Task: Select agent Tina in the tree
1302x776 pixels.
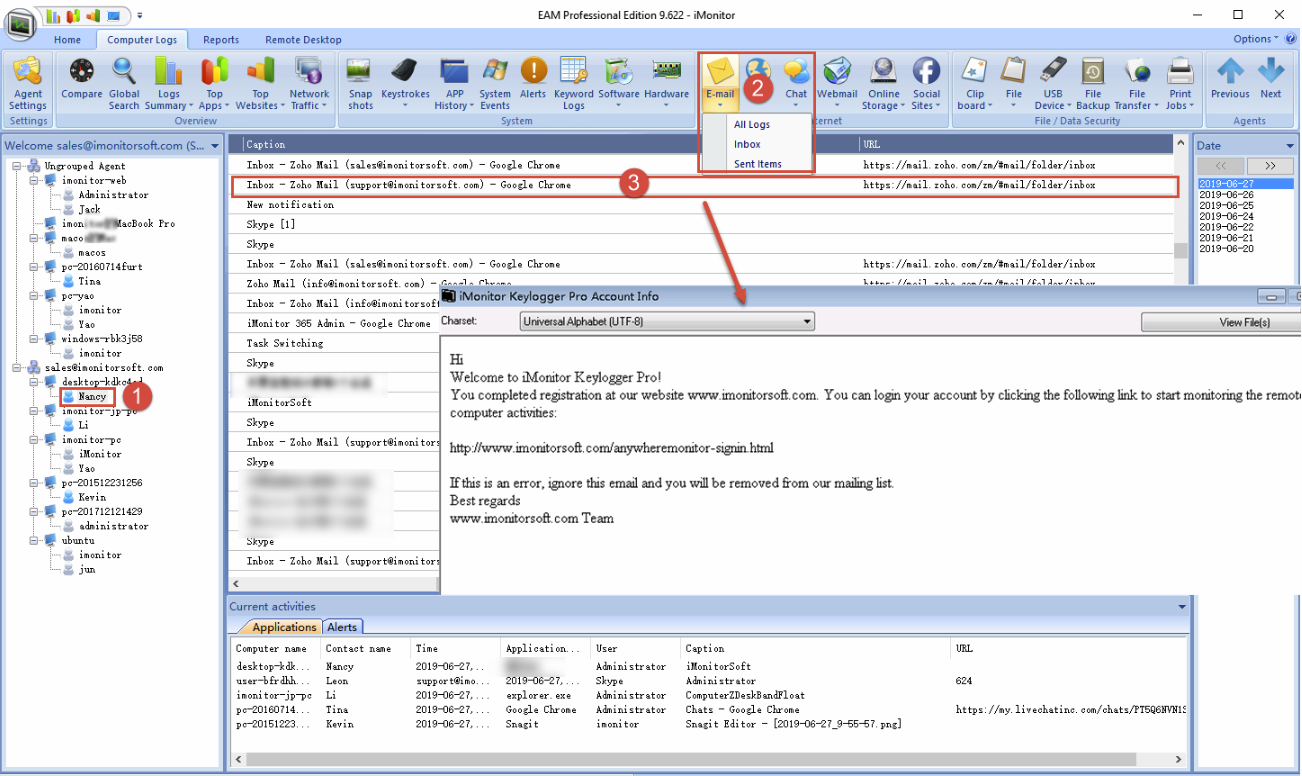Action: pos(89,282)
